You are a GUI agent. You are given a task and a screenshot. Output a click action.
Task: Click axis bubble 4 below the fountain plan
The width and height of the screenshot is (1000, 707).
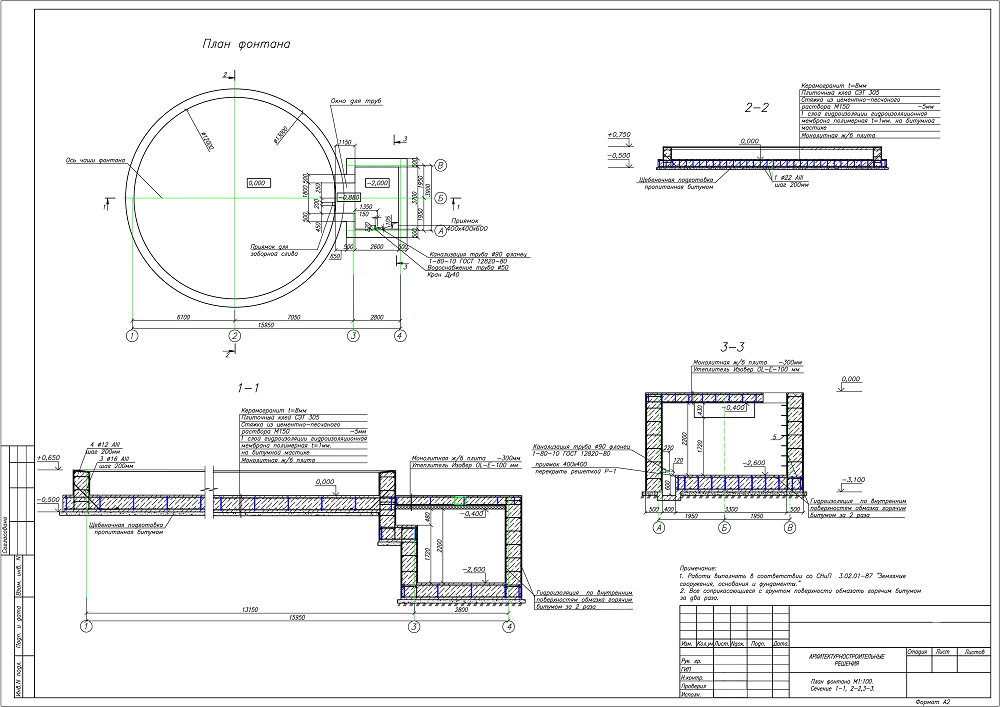(x=400, y=335)
